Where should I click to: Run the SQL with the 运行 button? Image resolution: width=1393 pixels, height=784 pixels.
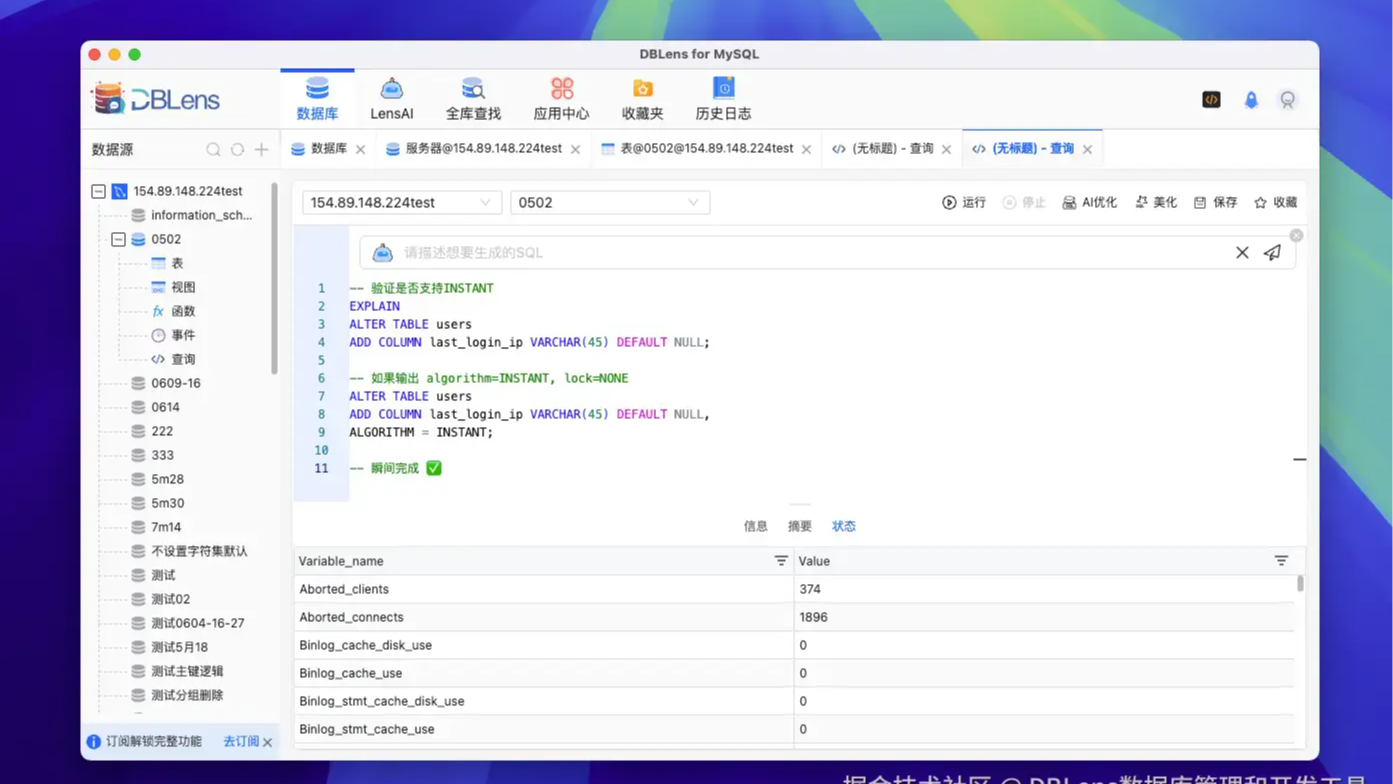964,201
